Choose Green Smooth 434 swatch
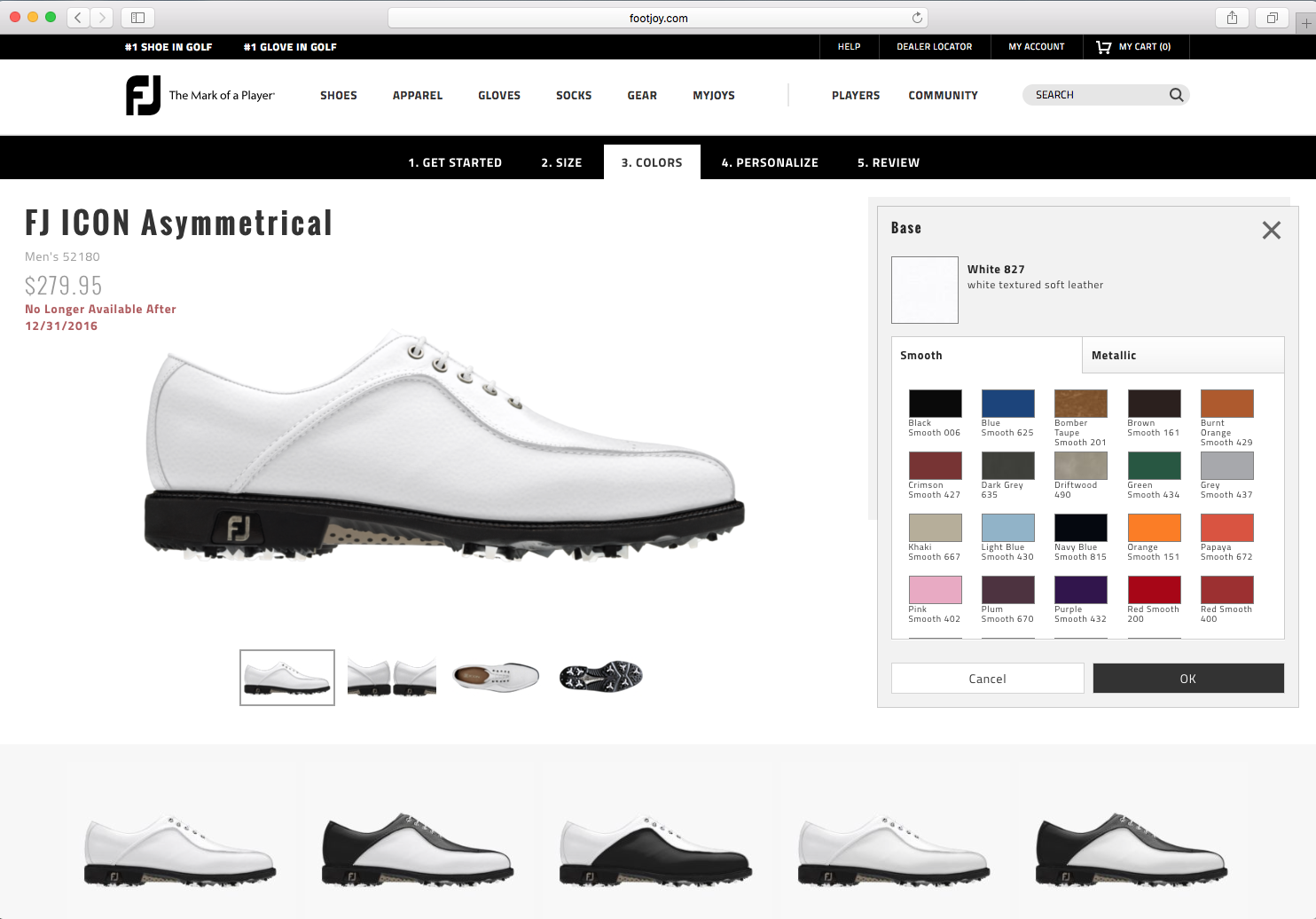Image resolution: width=1316 pixels, height=919 pixels. tap(1154, 466)
